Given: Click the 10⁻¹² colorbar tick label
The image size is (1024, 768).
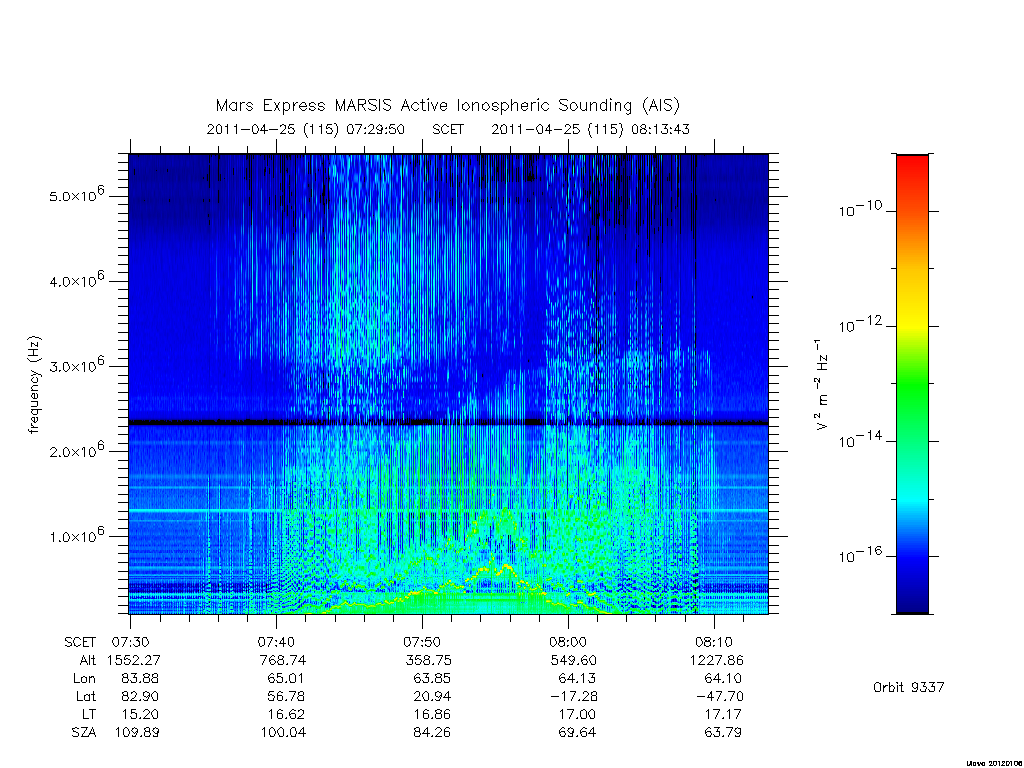Looking at the screenshot, I should [x=859, y=324].
